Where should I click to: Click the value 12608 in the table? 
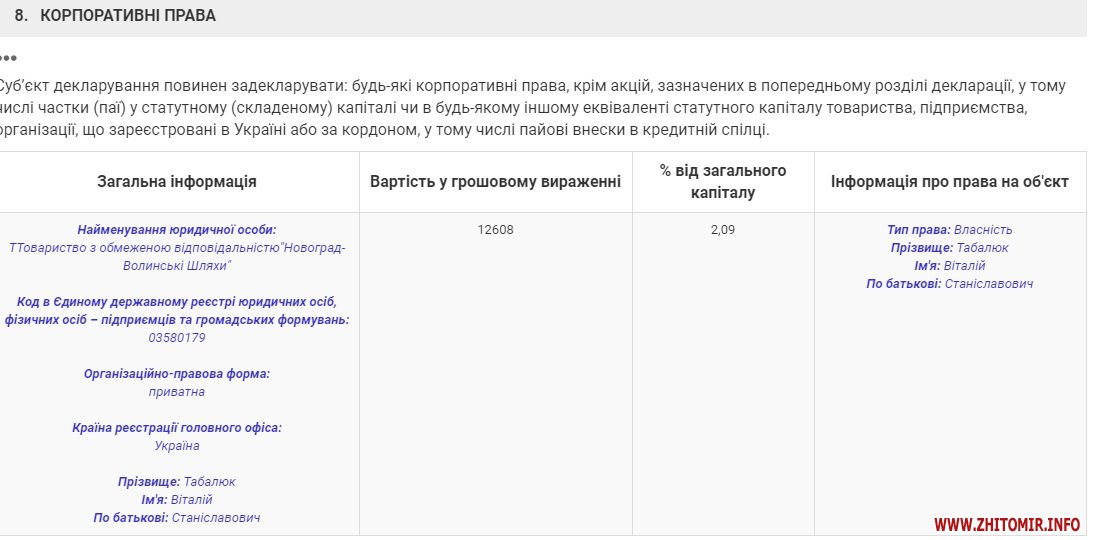pyautogui.click(x=495, y=230)
